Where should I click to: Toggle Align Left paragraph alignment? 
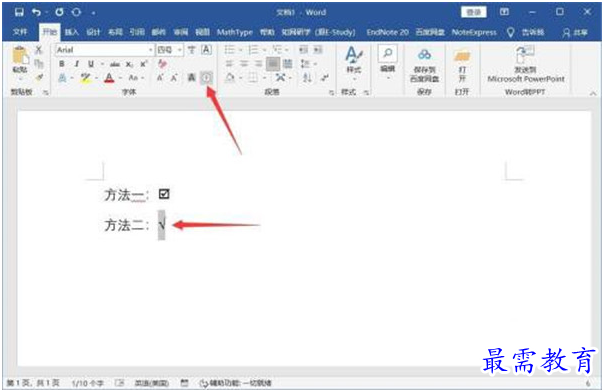230,64
